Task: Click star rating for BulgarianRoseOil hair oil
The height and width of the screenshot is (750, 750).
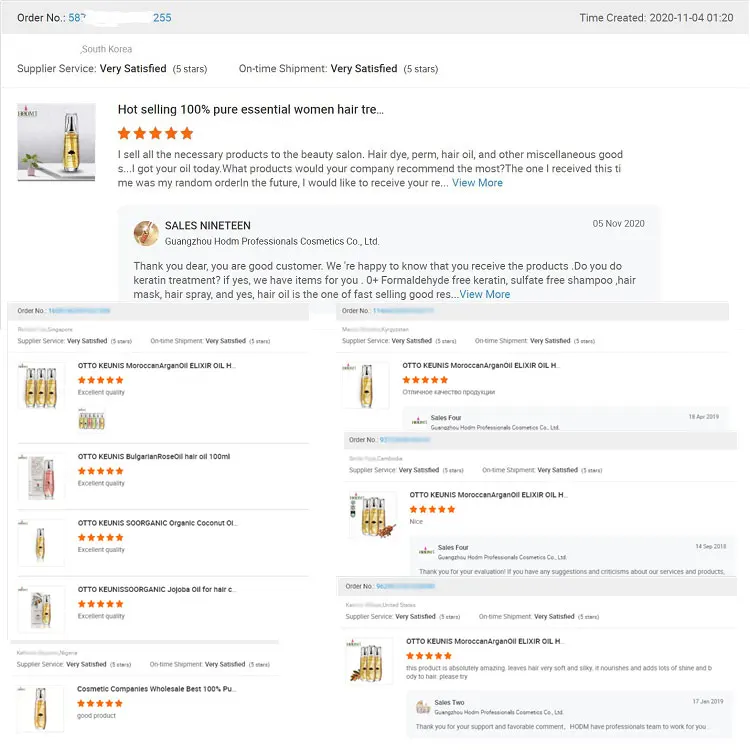Action: [x=100, y=471]
